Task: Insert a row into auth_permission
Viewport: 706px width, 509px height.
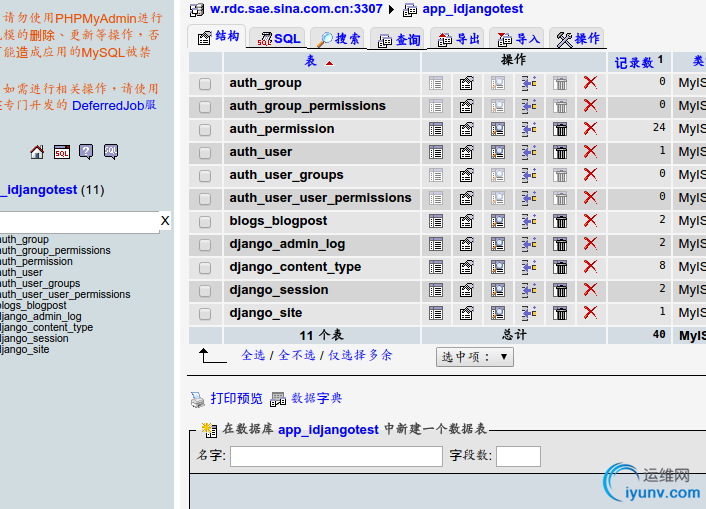Action: [529, 129]
